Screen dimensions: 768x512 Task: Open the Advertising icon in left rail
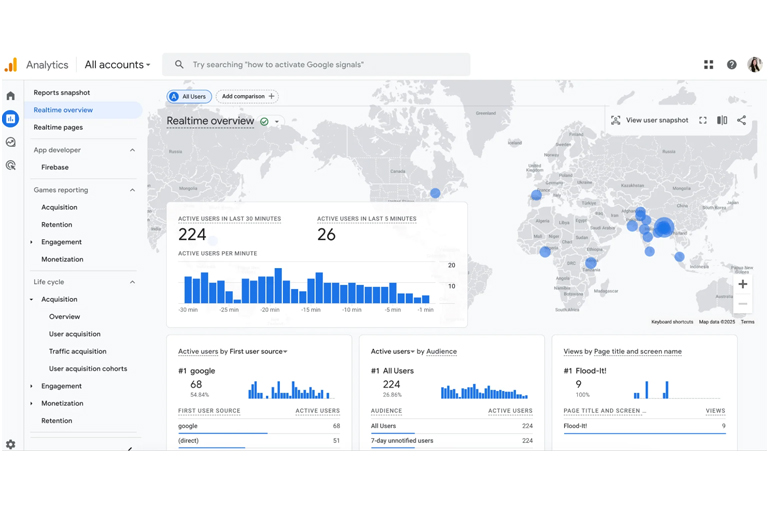pos(11,165)
